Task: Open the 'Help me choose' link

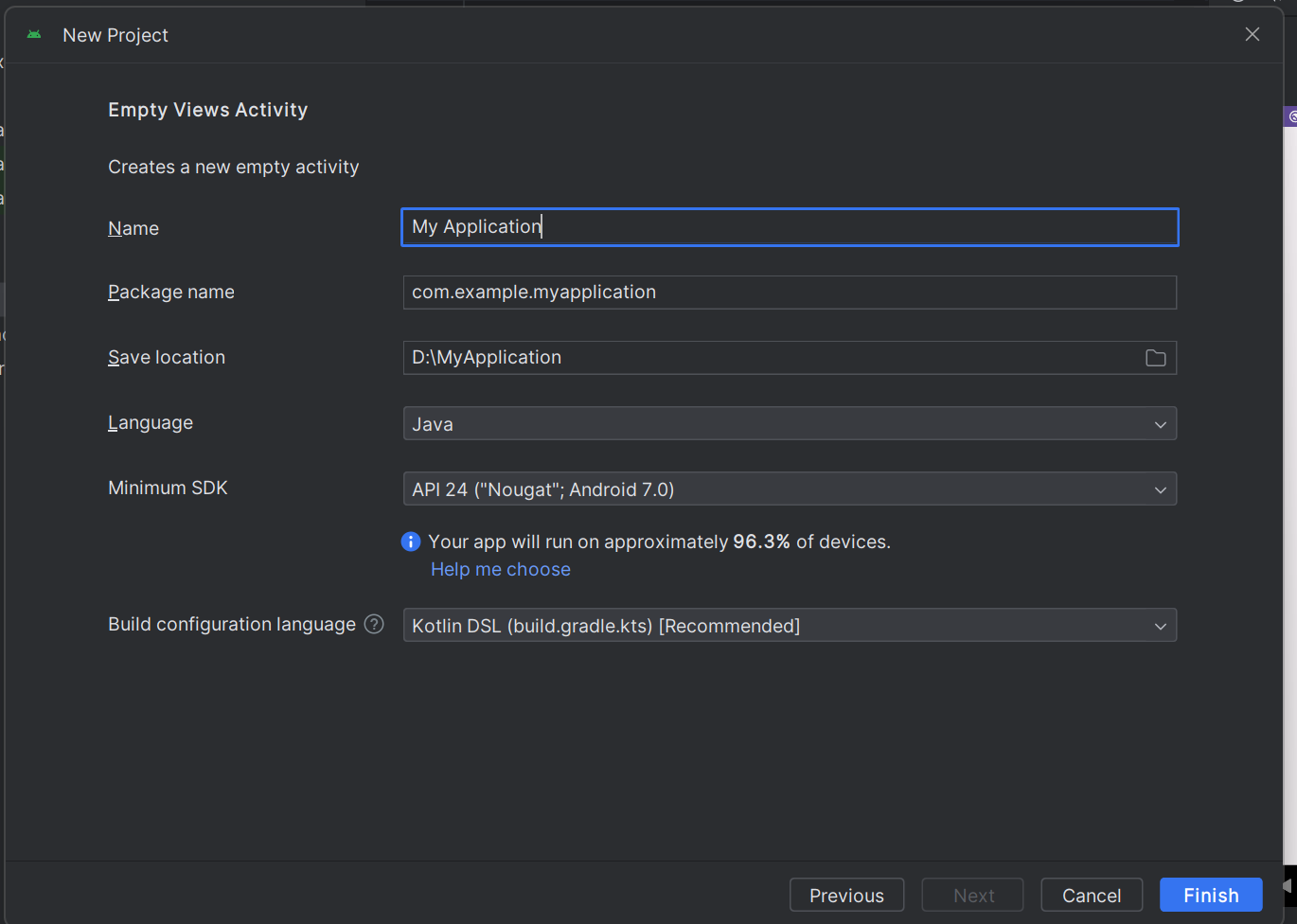Action: coord(501,569)
